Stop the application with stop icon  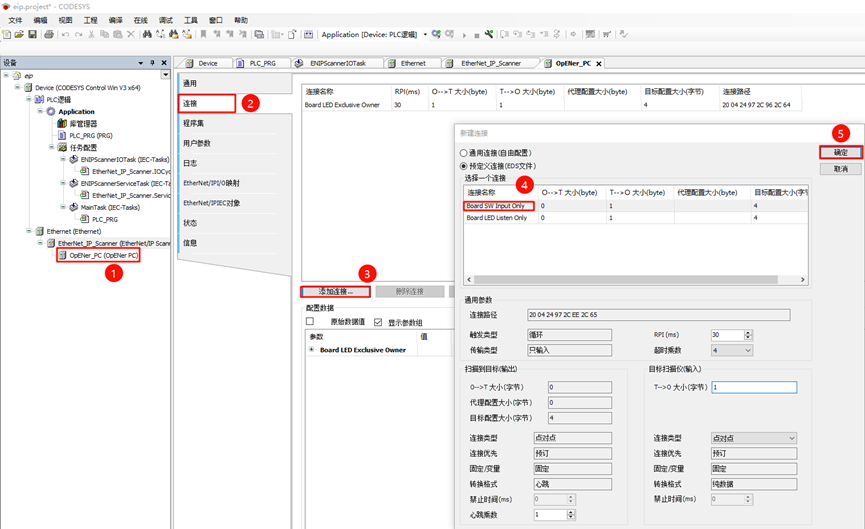(477, 35)
